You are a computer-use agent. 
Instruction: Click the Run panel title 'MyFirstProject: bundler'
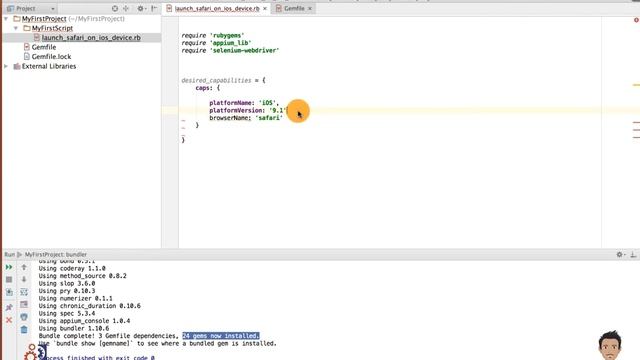pyautogui.click(x=56, y=254)
